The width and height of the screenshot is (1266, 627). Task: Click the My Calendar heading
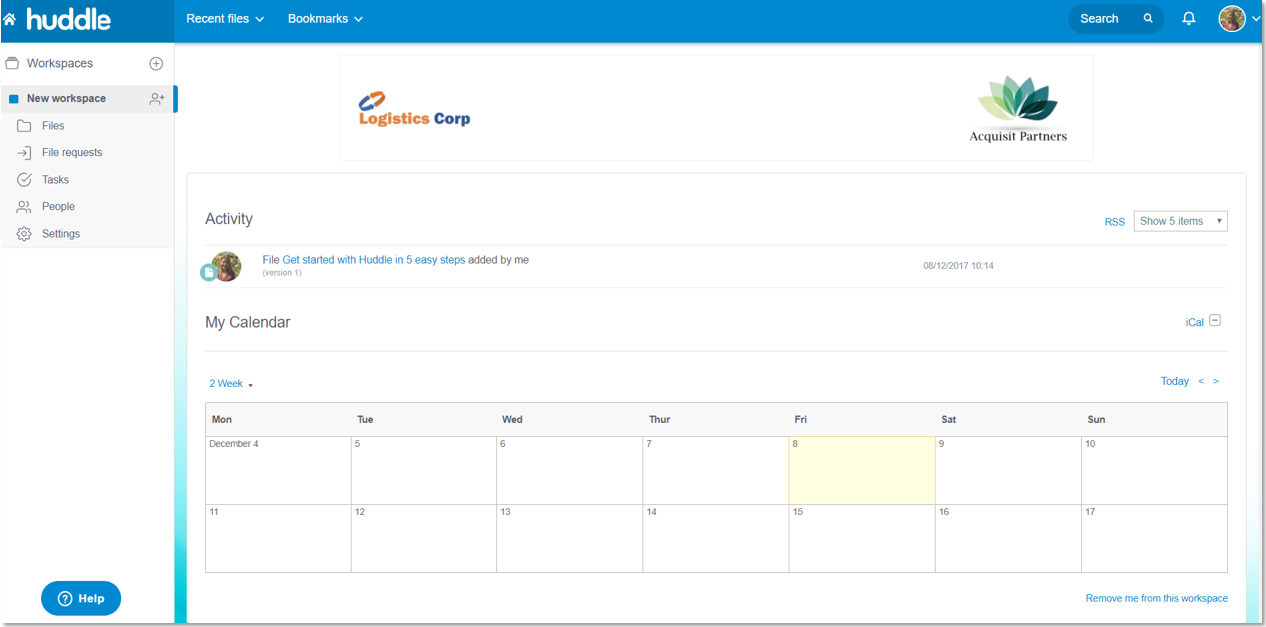pos(248,322)
